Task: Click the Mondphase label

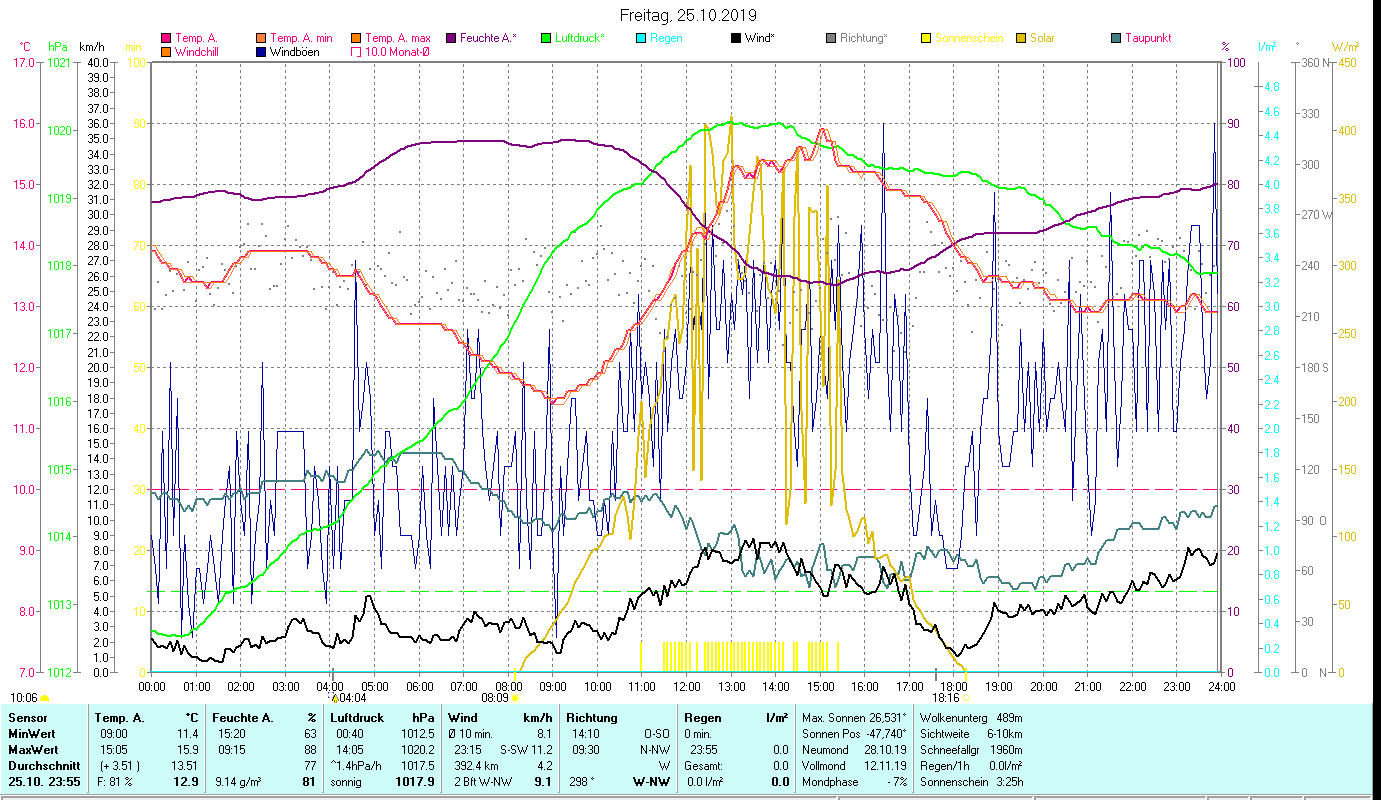Action: pyautogui.click(x=830, y=782)
